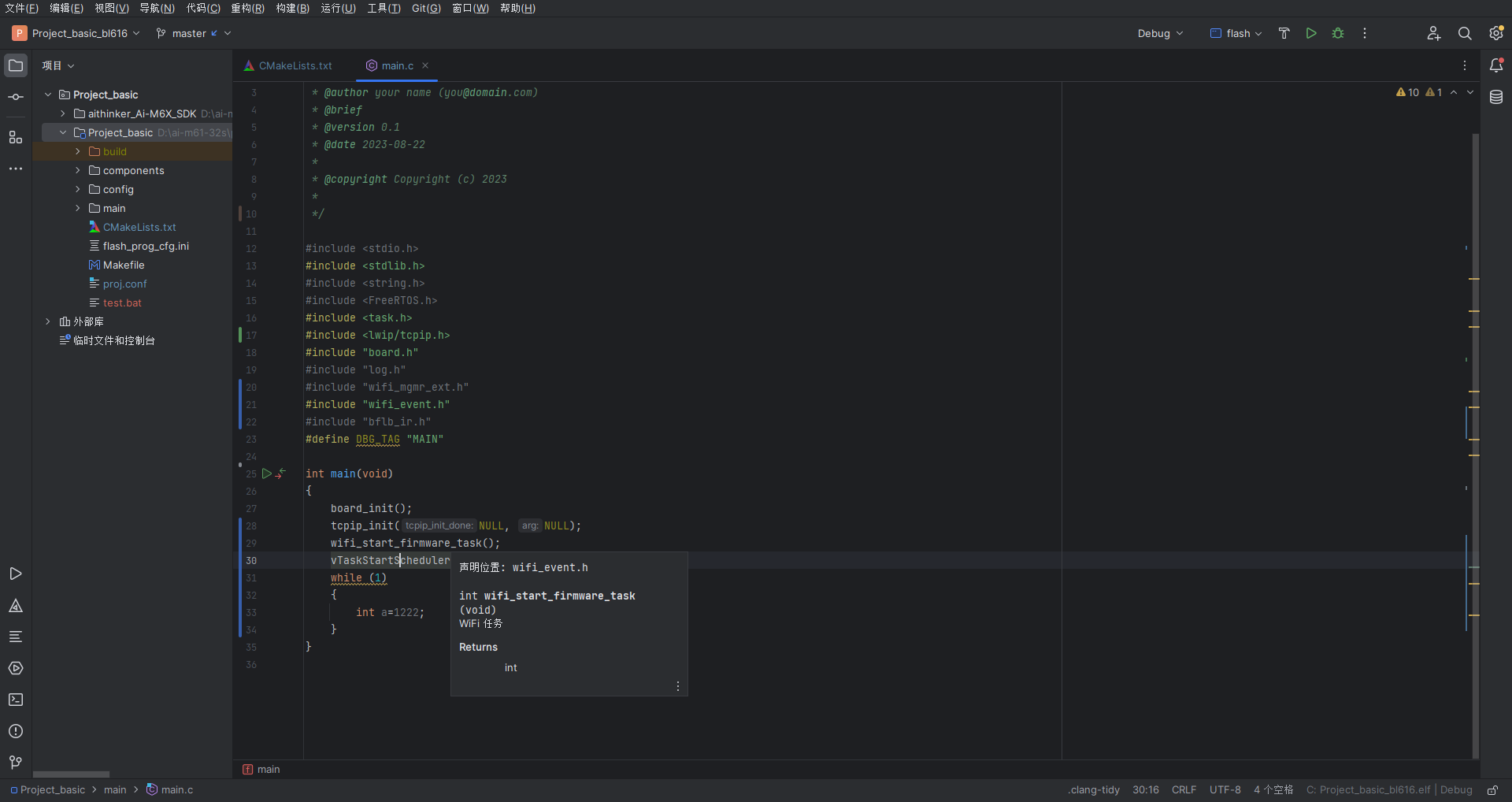Viewport: 1512px width, 802px height.
Task: Open the master branch dropdown
Action: click(x=194, y=33)
